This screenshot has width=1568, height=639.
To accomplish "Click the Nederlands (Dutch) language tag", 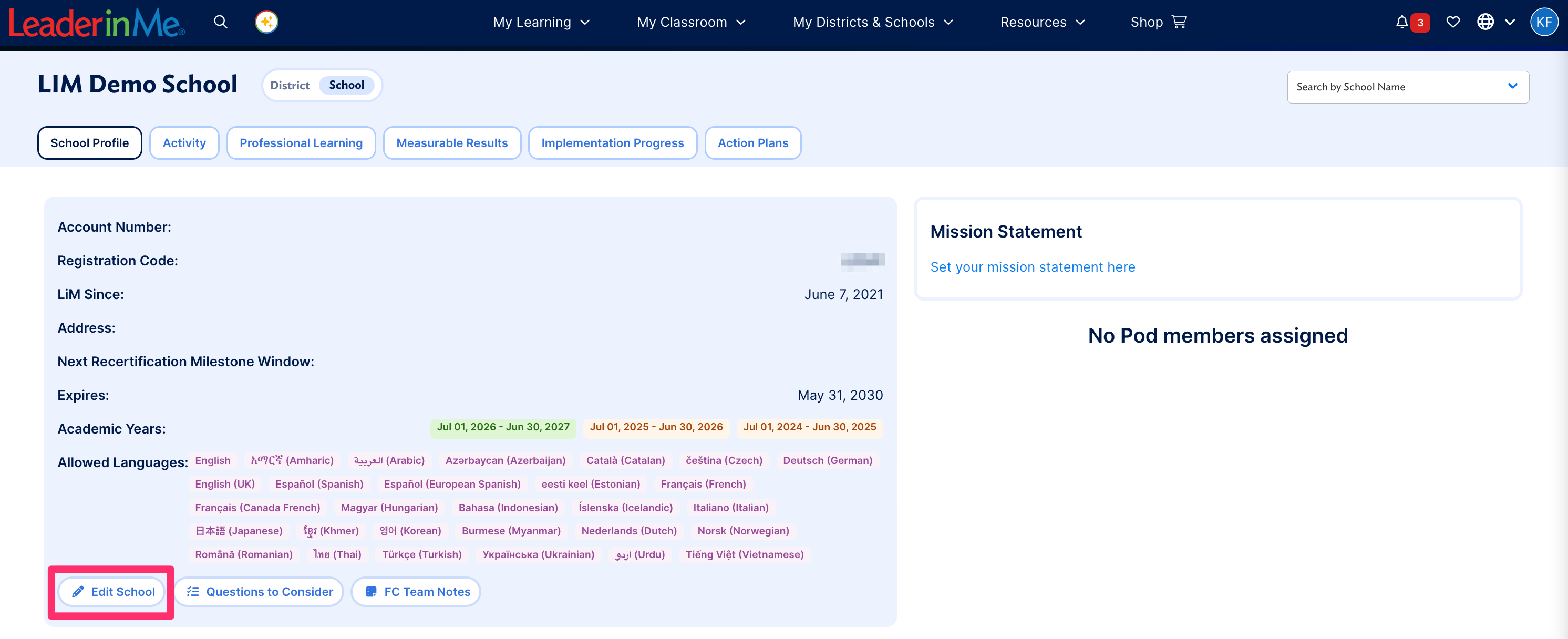I will [x=629, y=531].
